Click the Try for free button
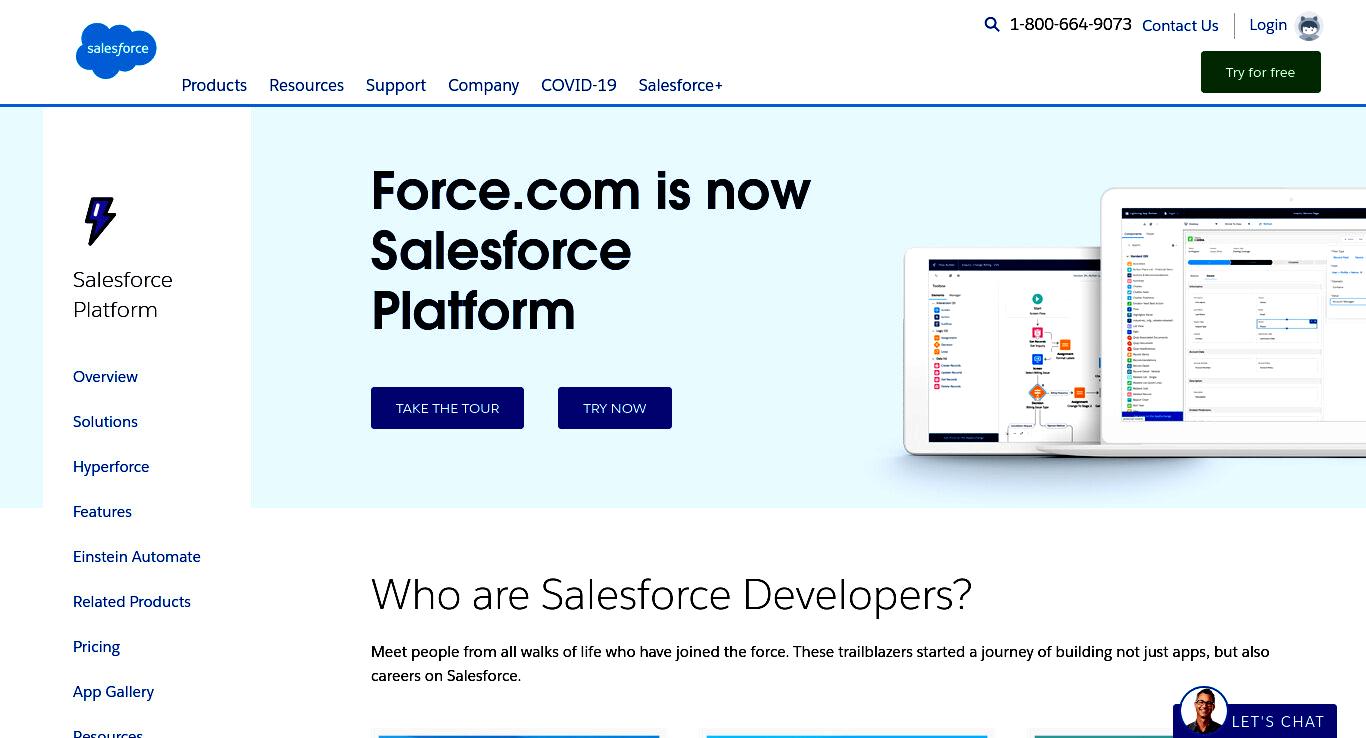Screen dimensions: 1366x738 pos(1260,72)
